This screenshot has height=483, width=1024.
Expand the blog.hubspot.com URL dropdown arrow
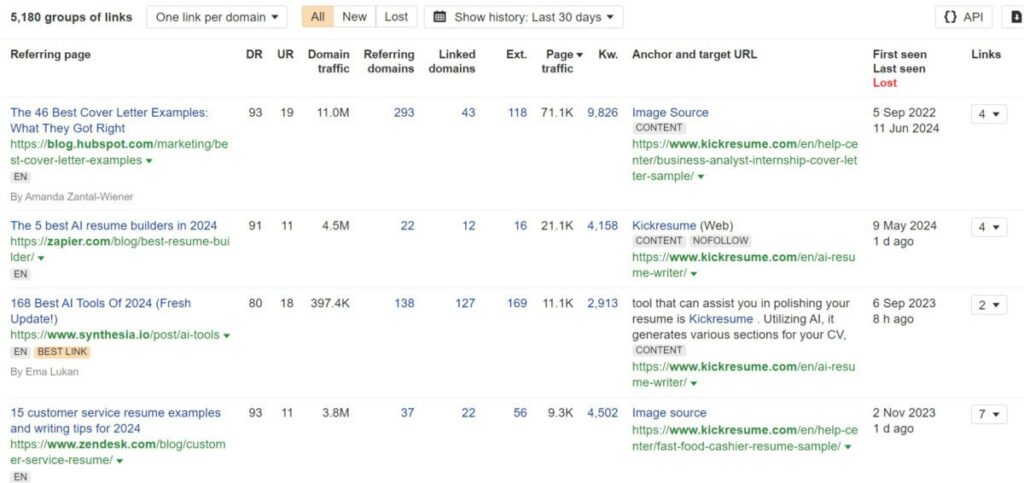click(x=149, y=161)
